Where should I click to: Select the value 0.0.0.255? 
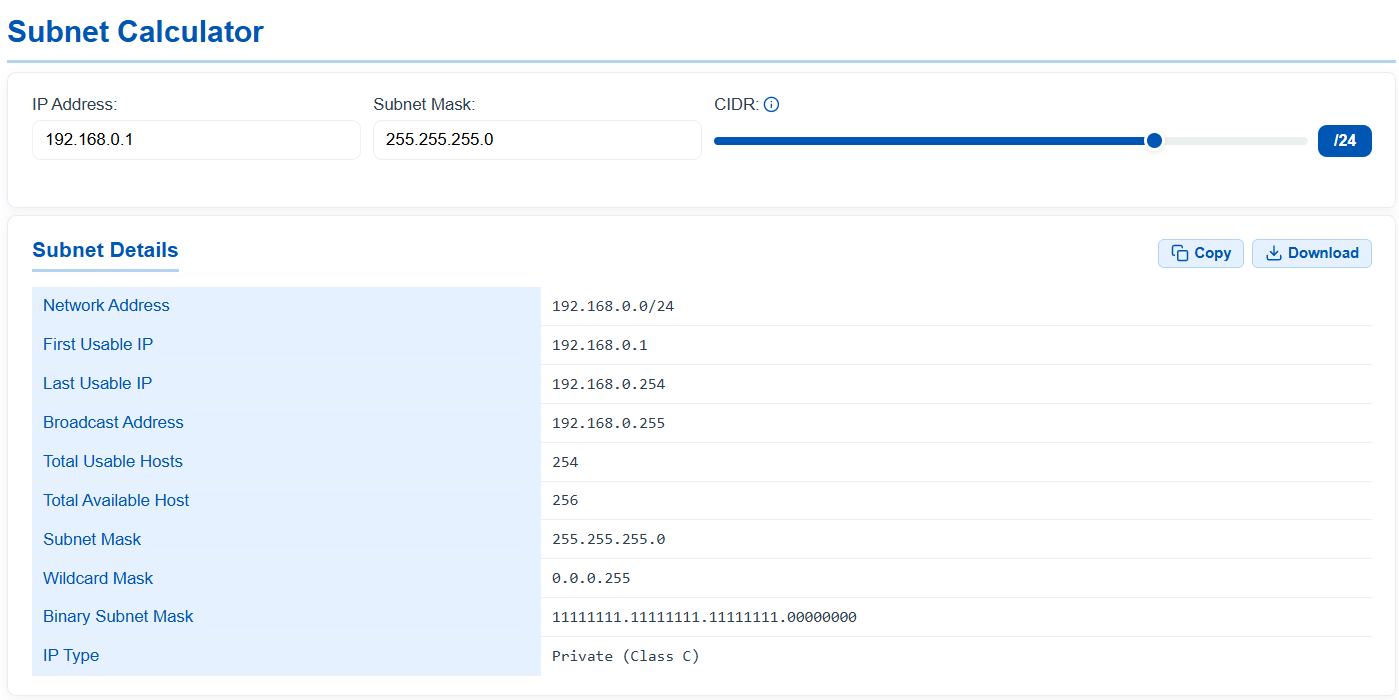(591, 579)
